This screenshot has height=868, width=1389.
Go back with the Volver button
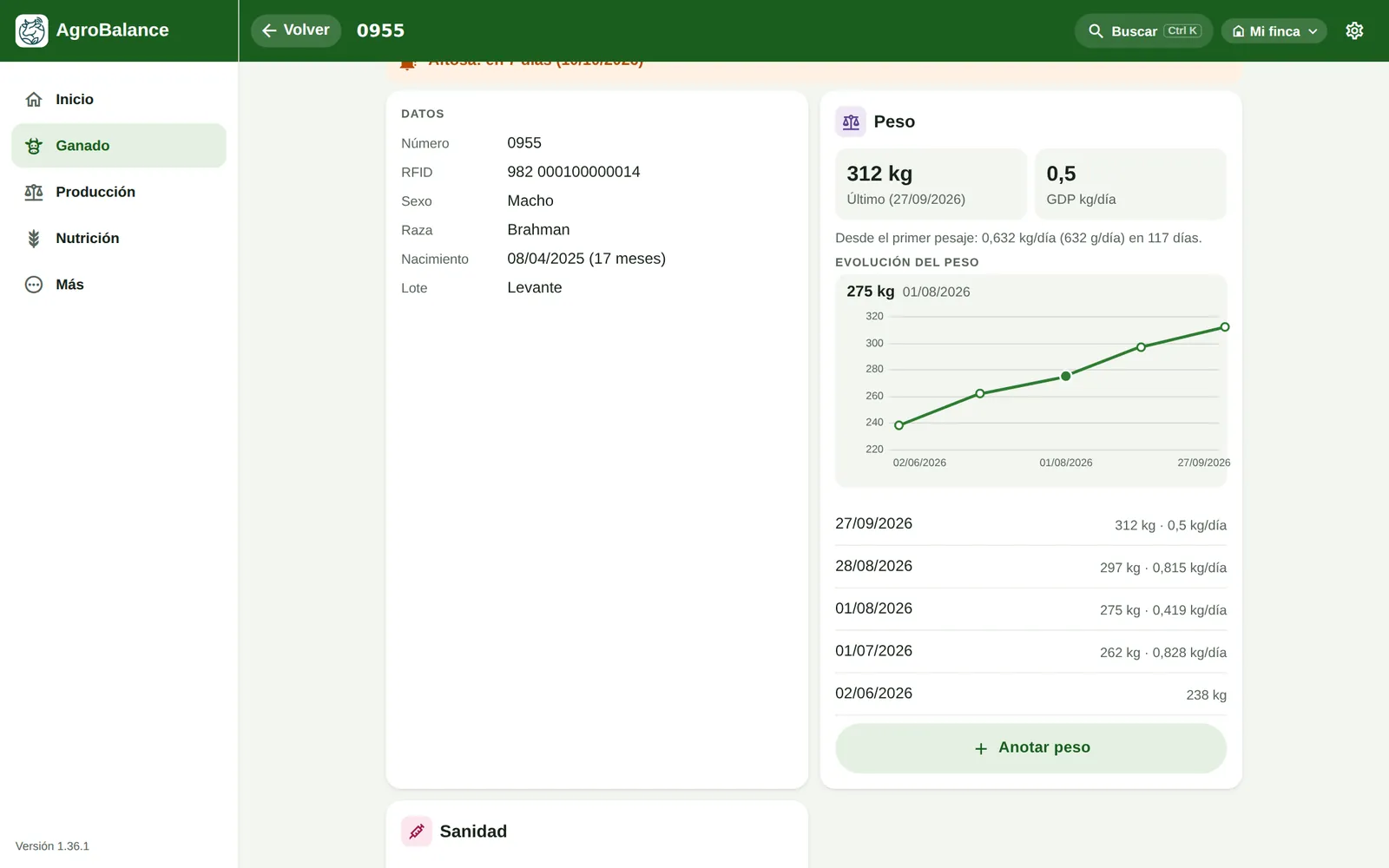(296, 30)
